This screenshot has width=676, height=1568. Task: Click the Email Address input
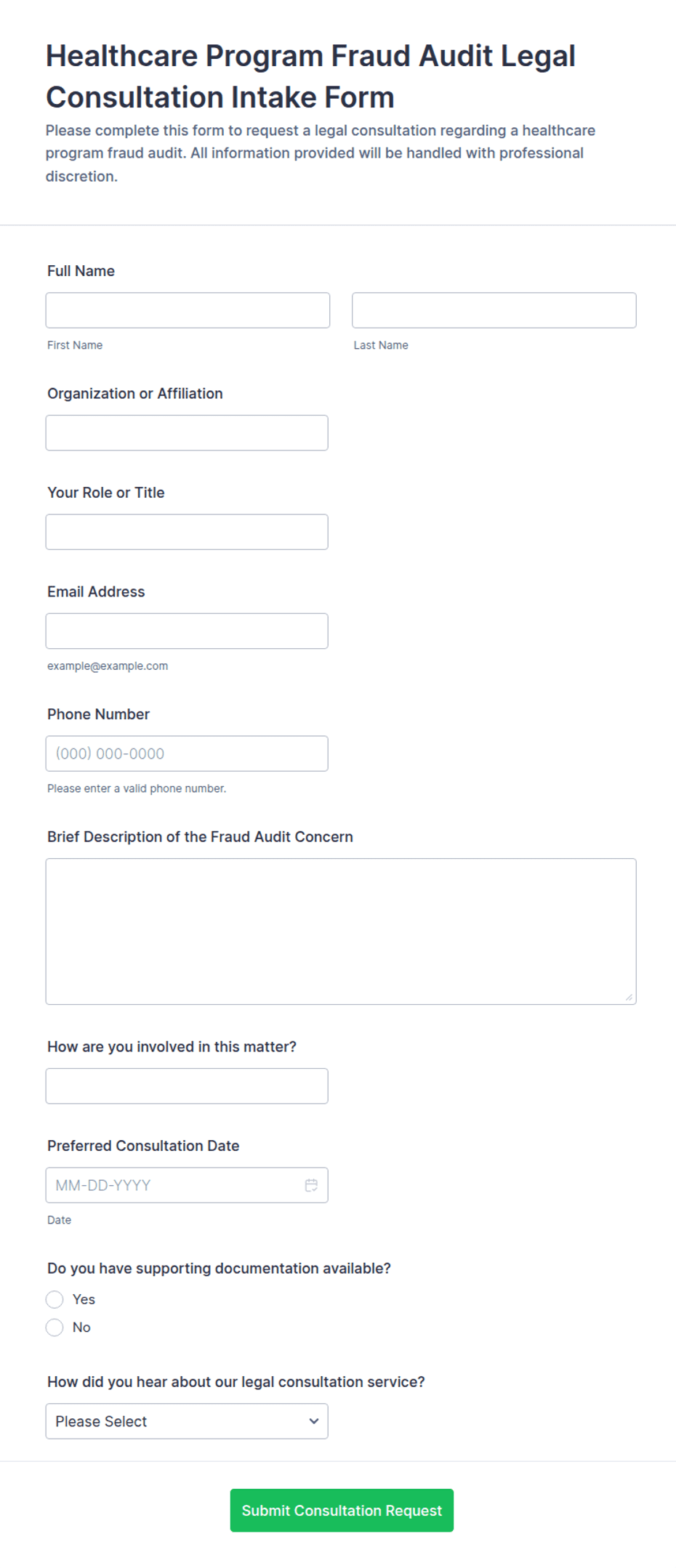[x=187, y=631]
